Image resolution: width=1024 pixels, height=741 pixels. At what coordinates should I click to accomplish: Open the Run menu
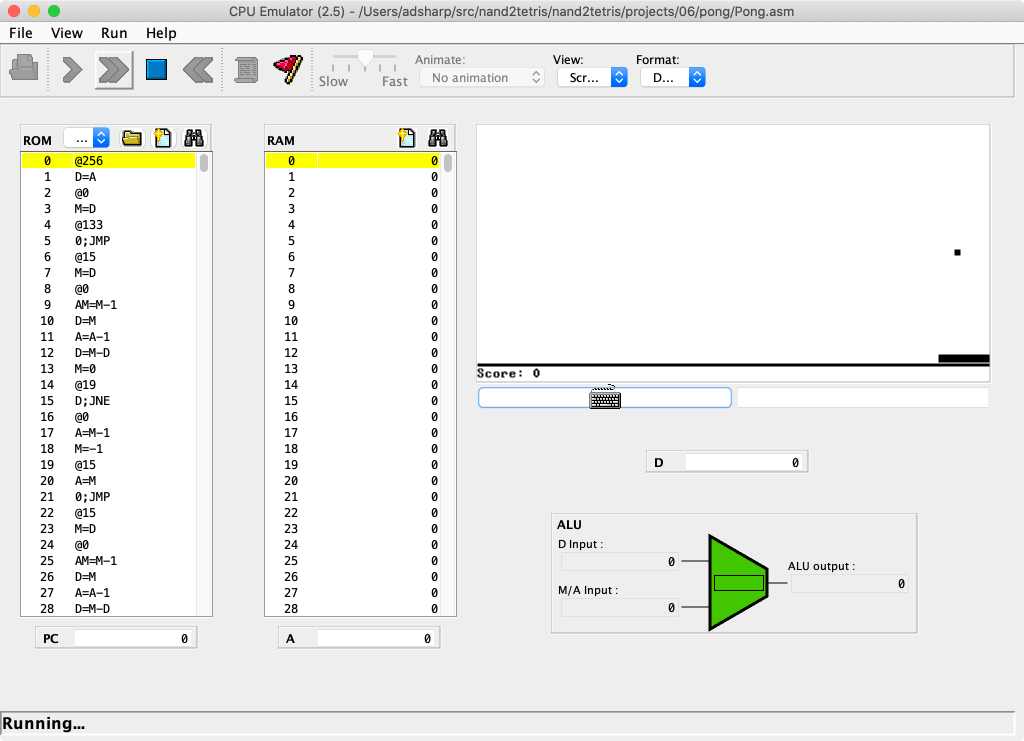tap(113, 33)
